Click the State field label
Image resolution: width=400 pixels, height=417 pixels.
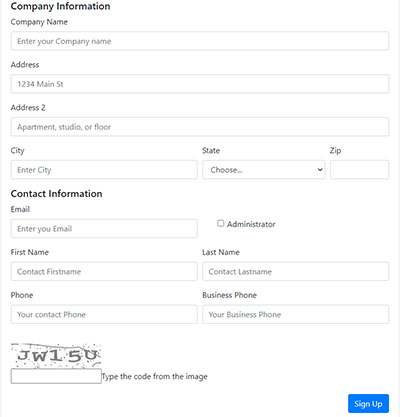(x=211, y=151)
